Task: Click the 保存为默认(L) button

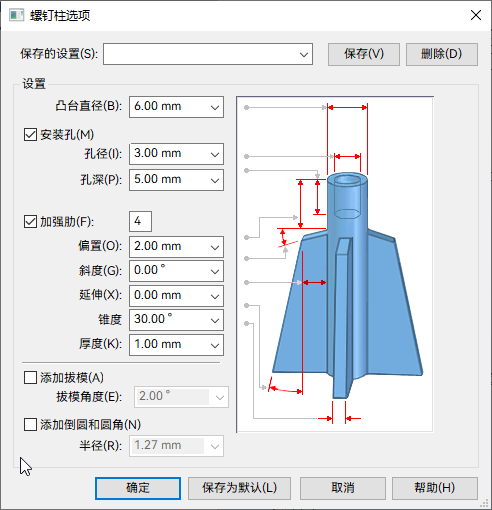Action: (x=239, y=488)
